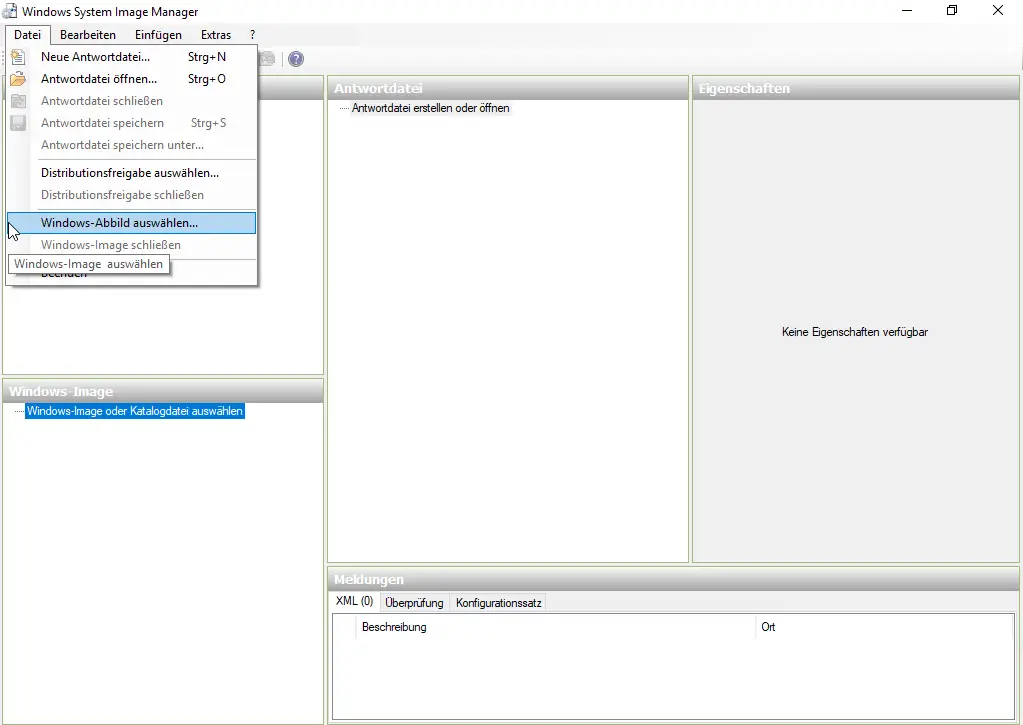Click 'Keine Eigenschaften verfügbar' text

(855, 332)
